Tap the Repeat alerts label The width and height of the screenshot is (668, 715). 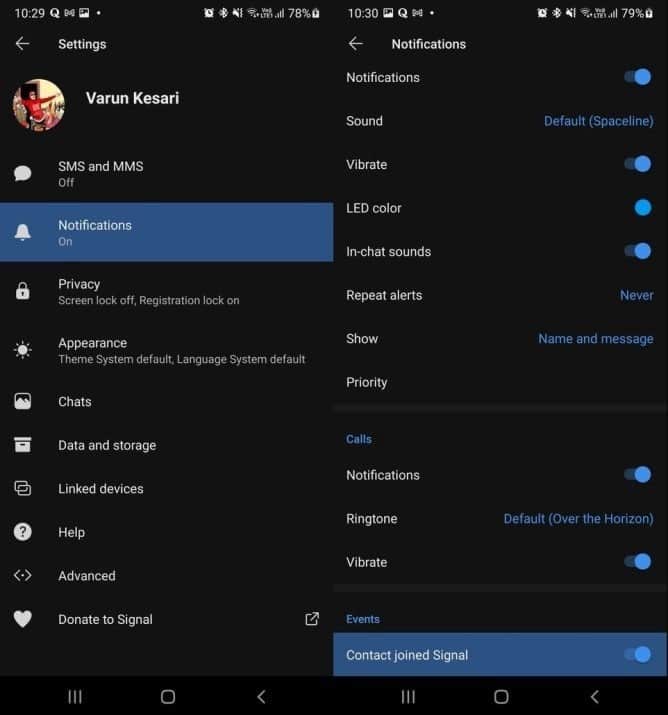pos(384,295)
